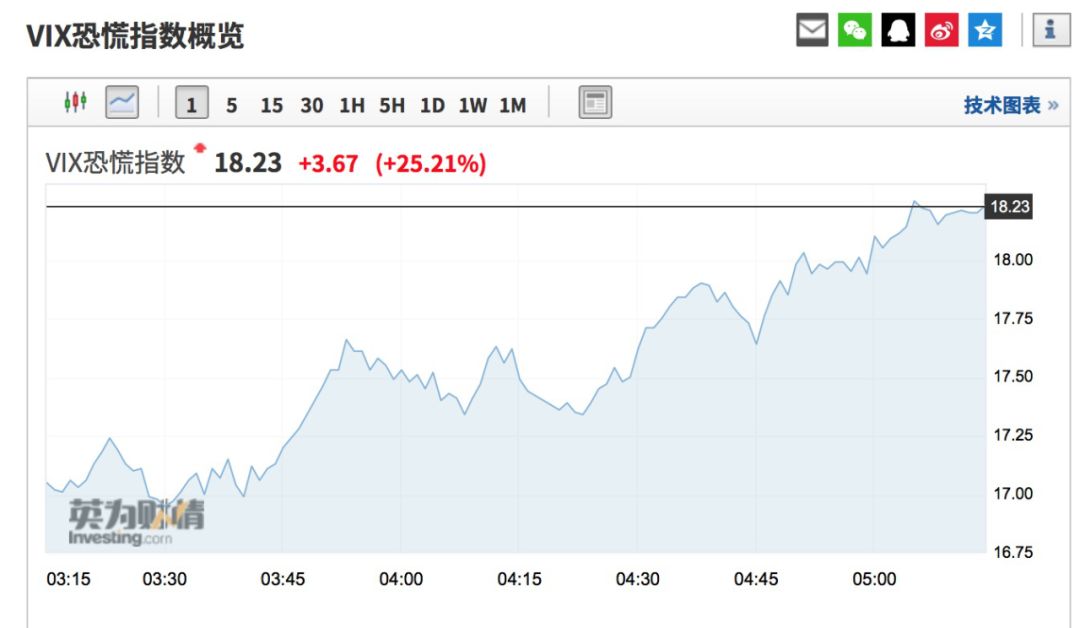Click the VIX恐慌指数 chart label
The height and width of the screenshot is (628, 1080).
coord(115,163)
